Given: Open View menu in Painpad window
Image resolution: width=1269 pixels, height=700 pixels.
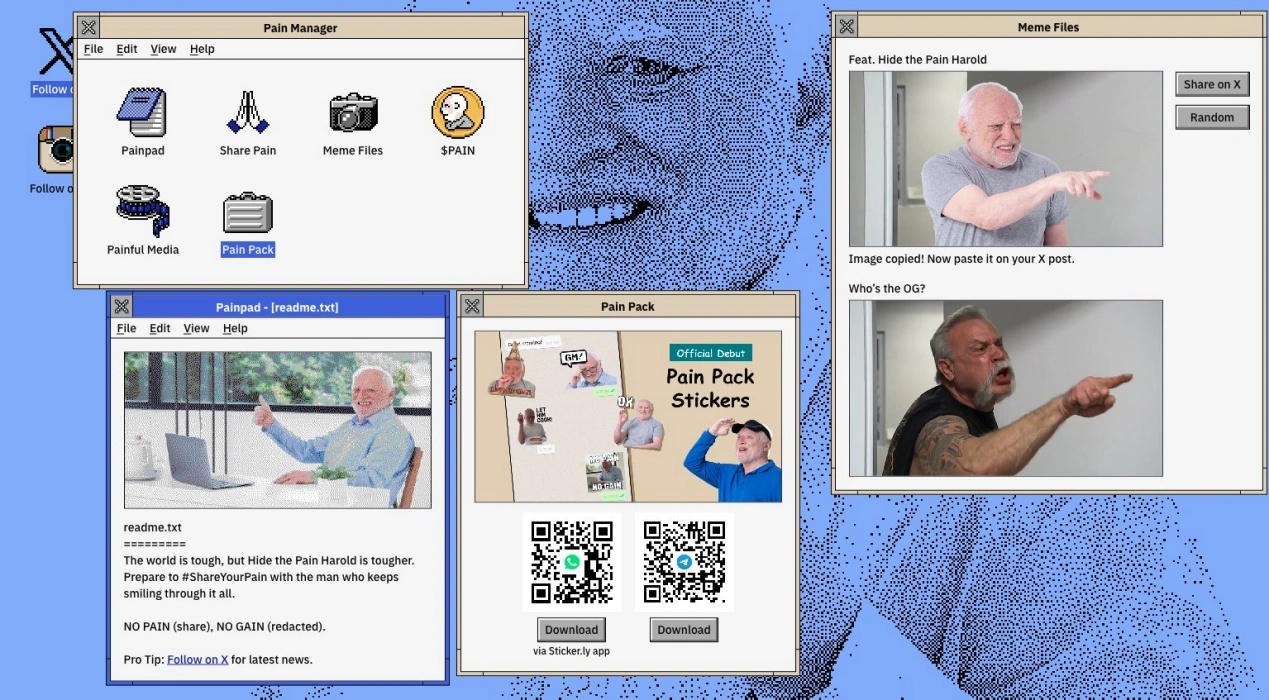Looking at the screenshot, I should point(196,328).
